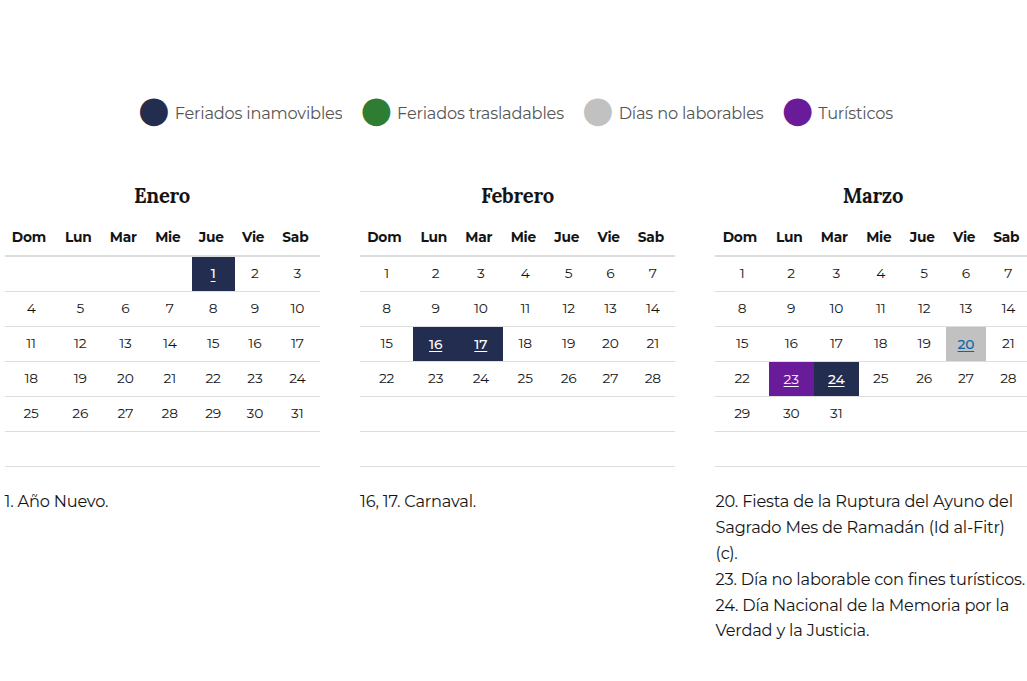
Task: Select February 16 Carnaval date
Action: pos(435,344)
